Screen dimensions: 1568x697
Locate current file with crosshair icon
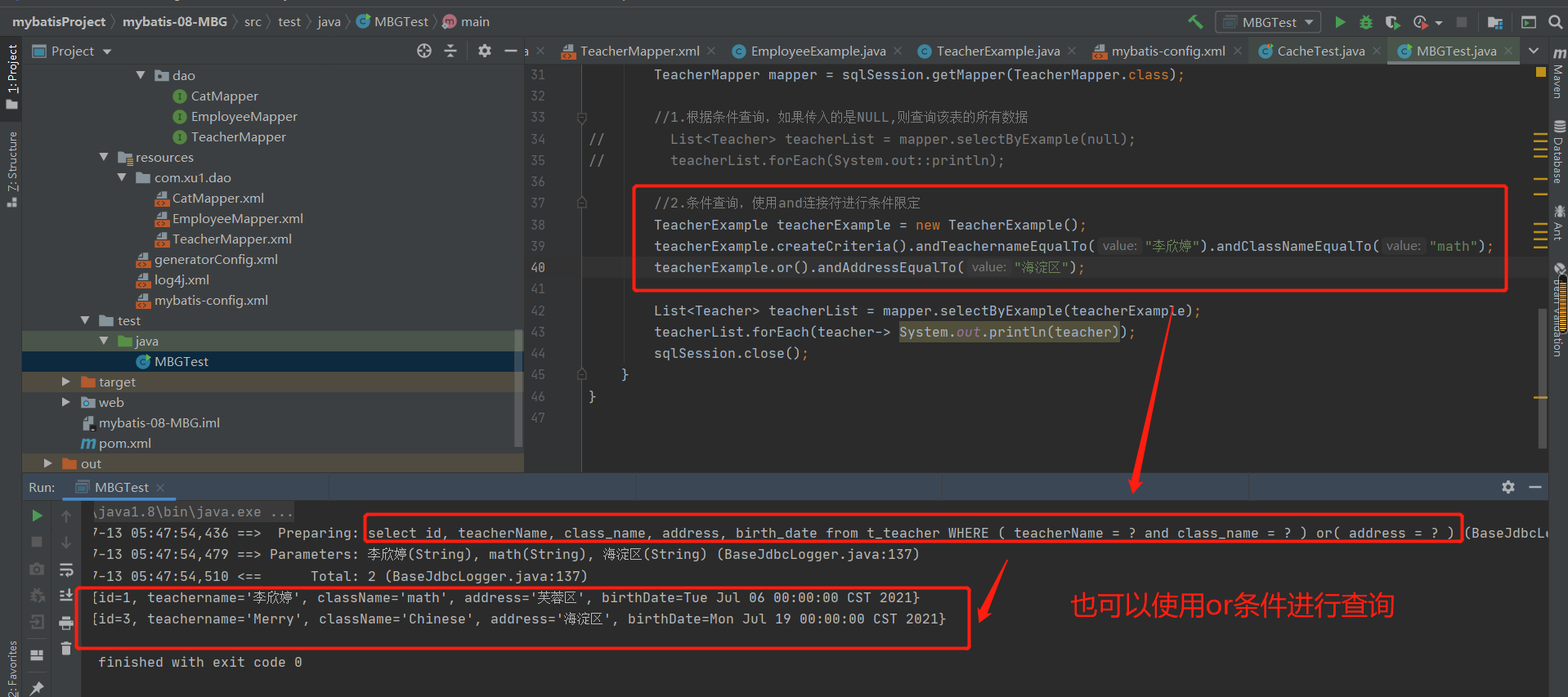(x=423, y=51)
